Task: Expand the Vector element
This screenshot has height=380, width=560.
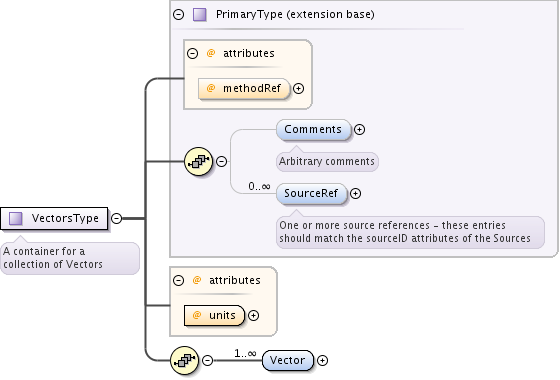Action: [322, 361]
